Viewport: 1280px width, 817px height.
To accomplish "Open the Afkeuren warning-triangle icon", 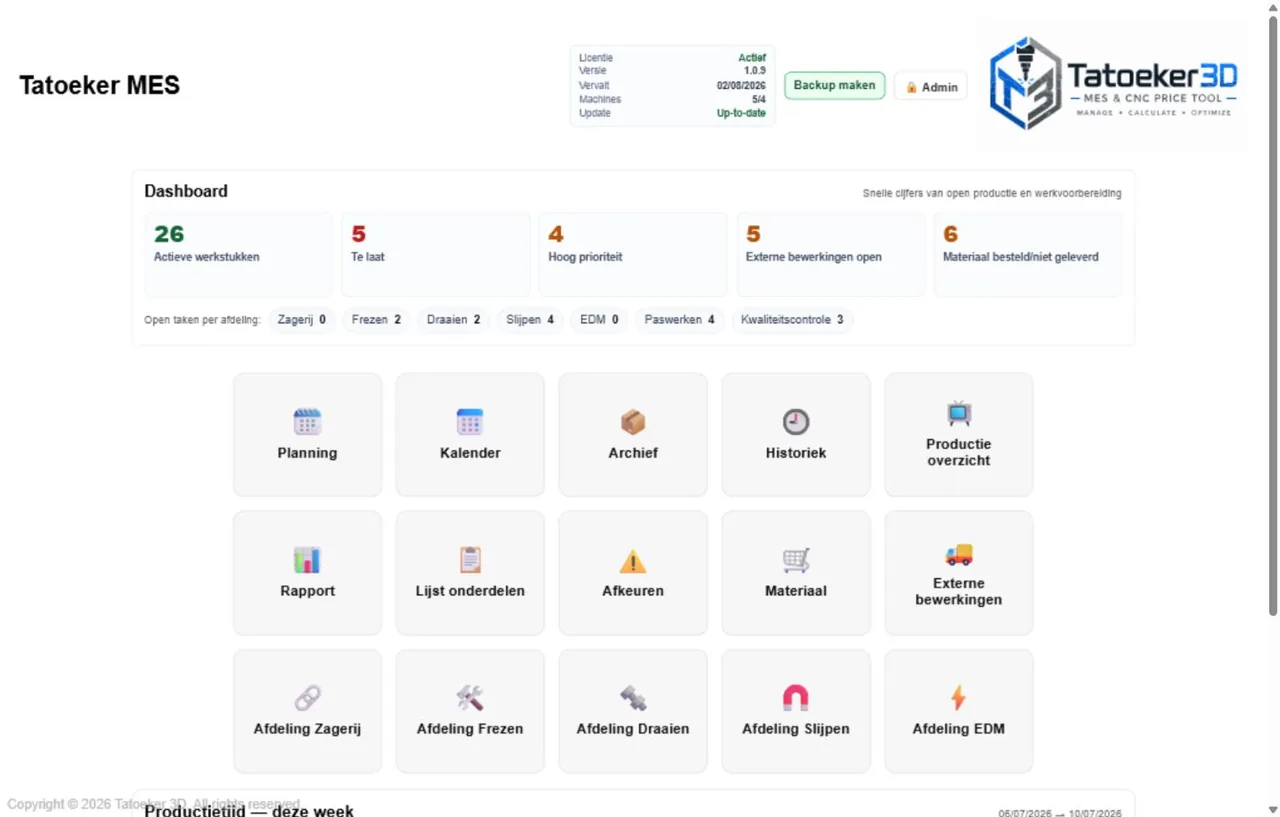I will pos(633,560).
